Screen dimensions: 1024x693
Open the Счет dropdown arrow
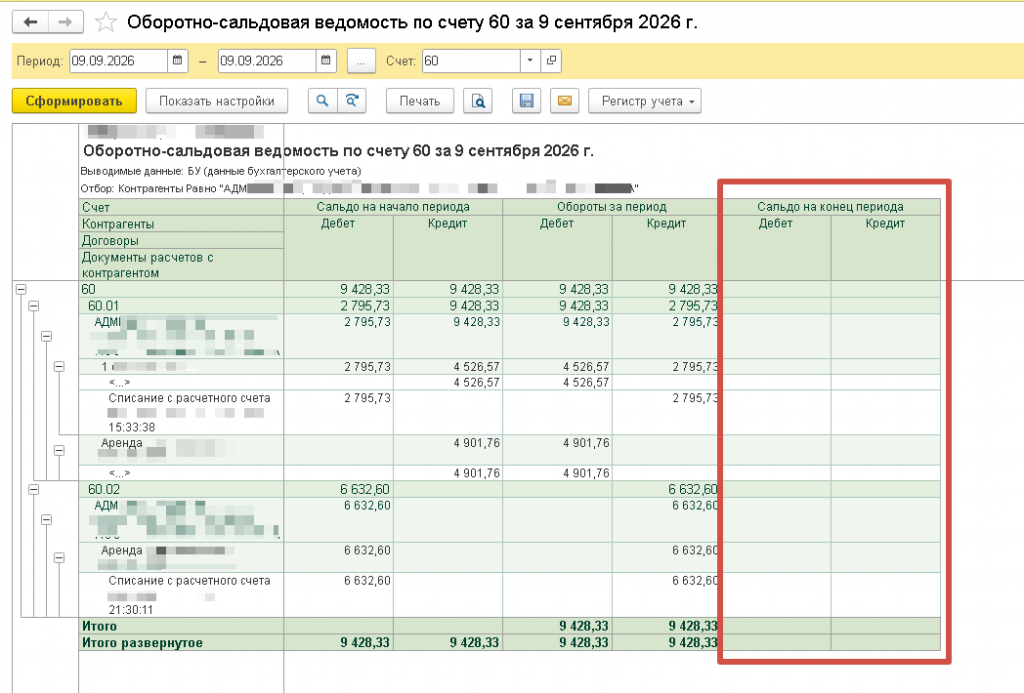(x=530, y=61)
